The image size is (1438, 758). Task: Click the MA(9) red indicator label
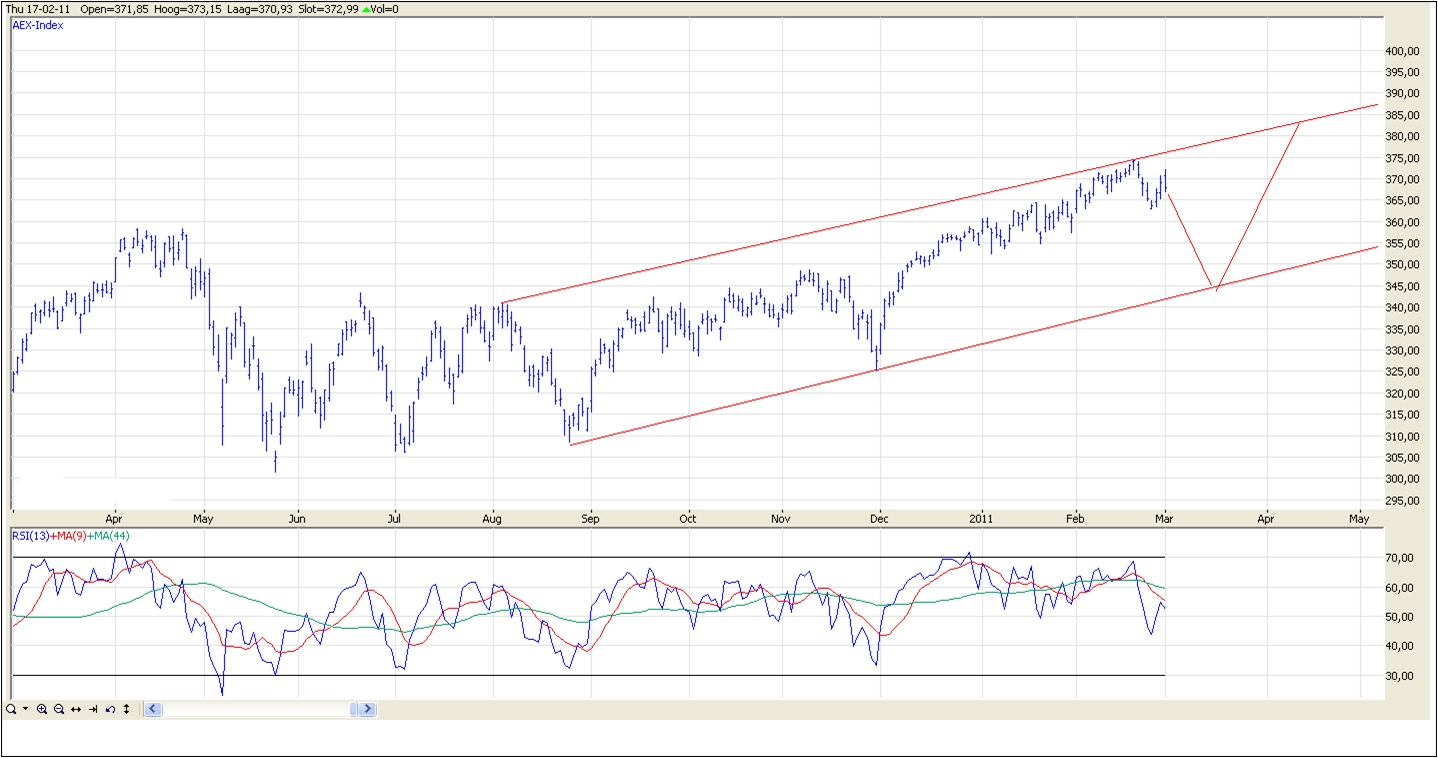(x=66, y=536)
